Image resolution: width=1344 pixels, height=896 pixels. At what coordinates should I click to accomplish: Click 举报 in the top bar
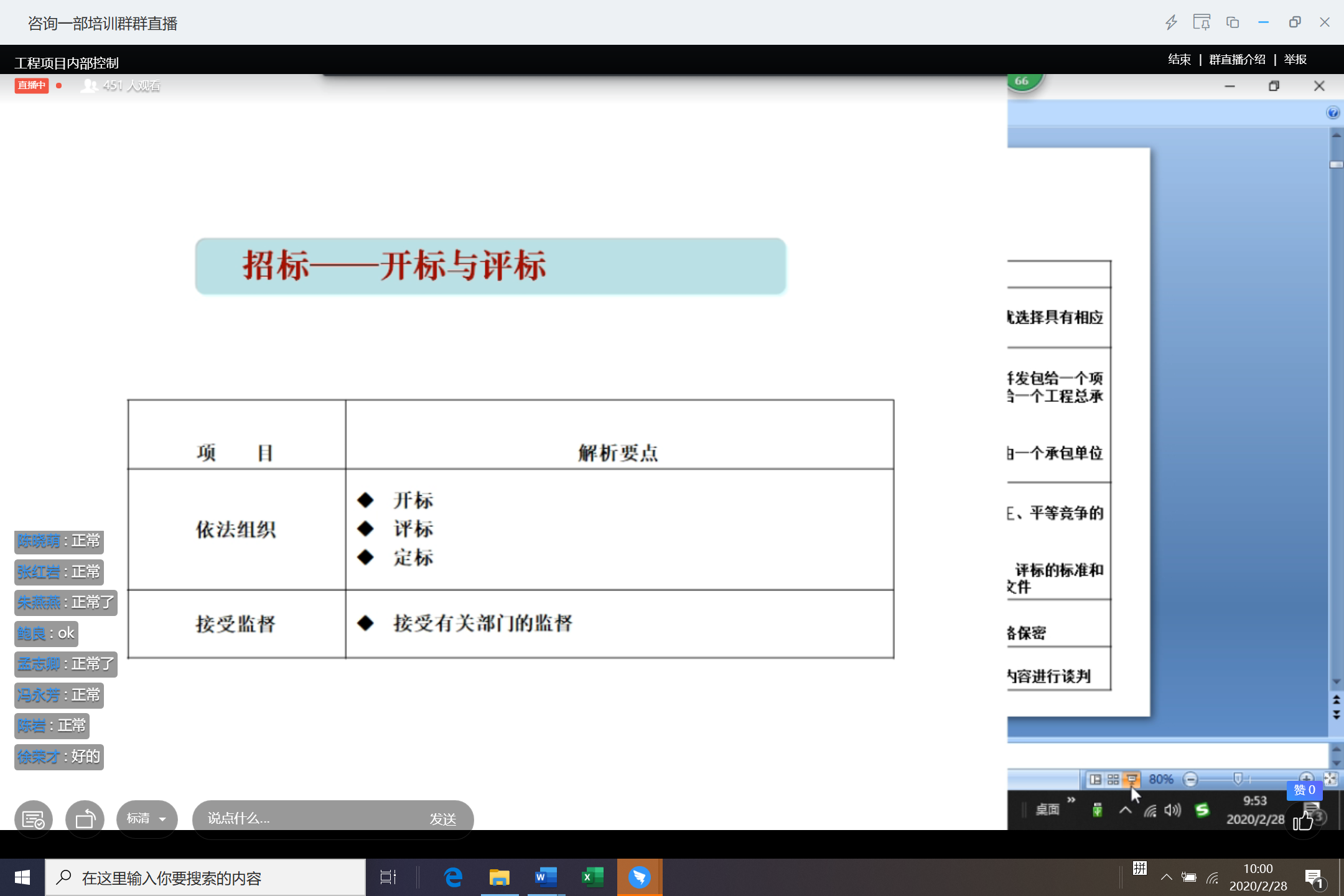1295,60
